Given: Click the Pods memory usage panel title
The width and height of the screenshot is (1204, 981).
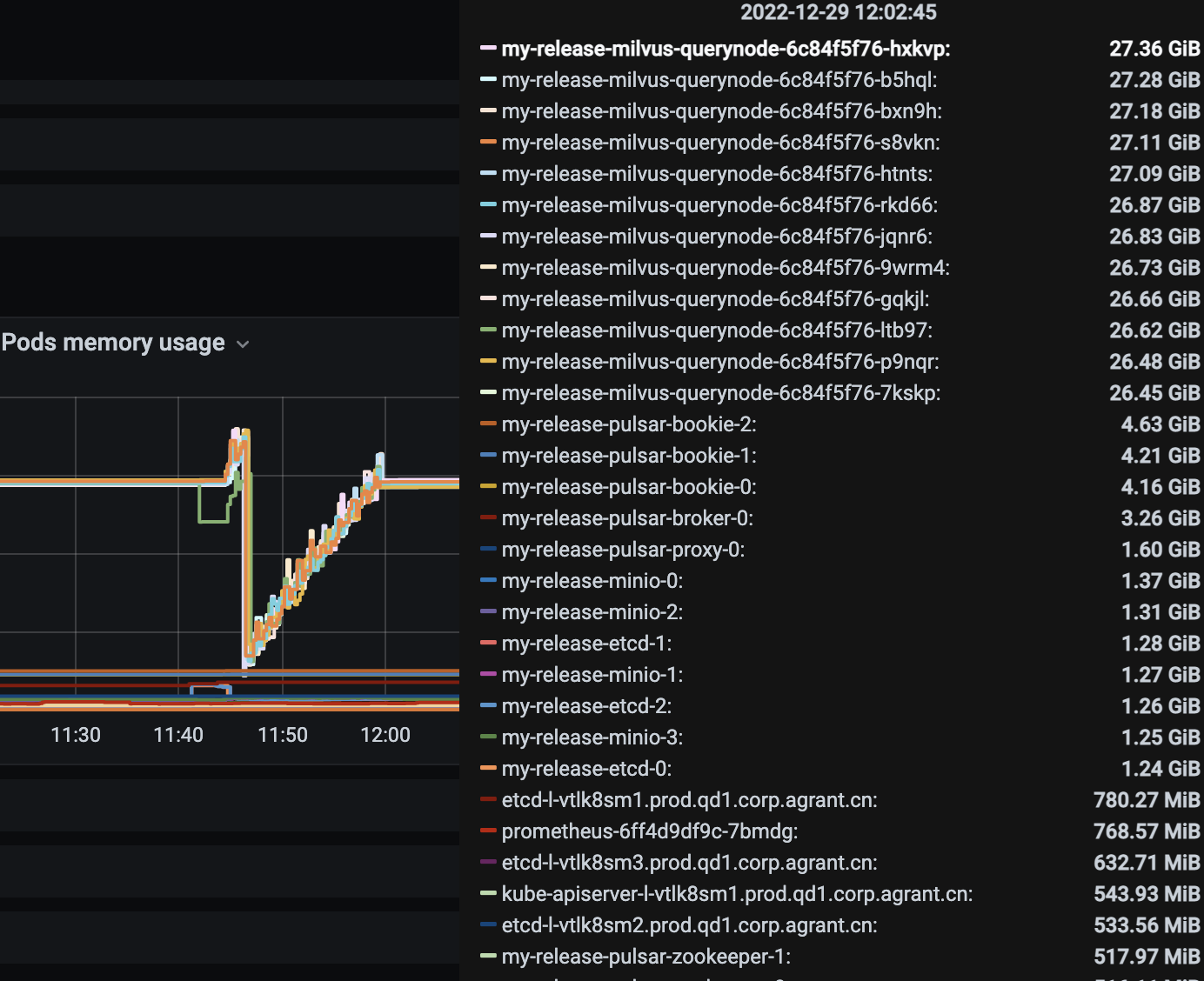Looking at the screenshot, I should (113, 343).
